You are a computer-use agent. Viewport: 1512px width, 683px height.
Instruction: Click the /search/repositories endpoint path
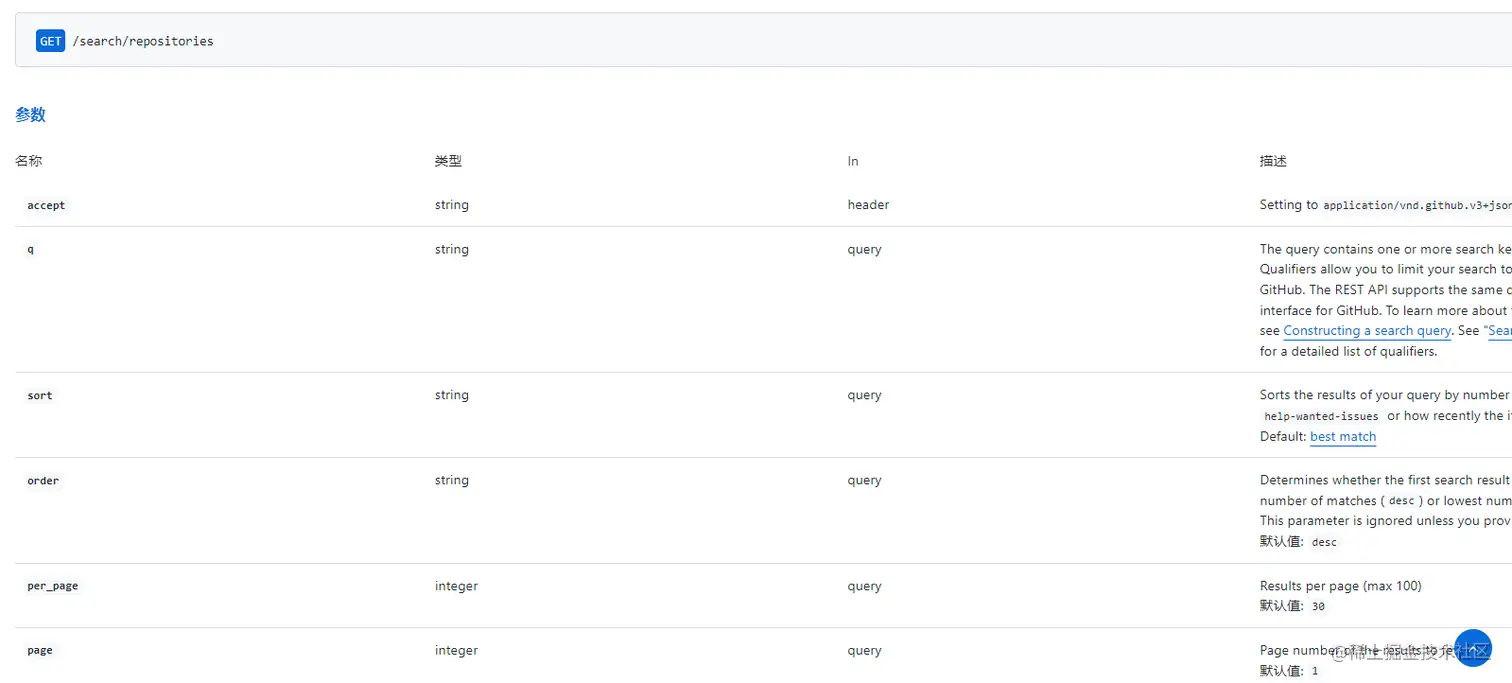click(143, 41)
